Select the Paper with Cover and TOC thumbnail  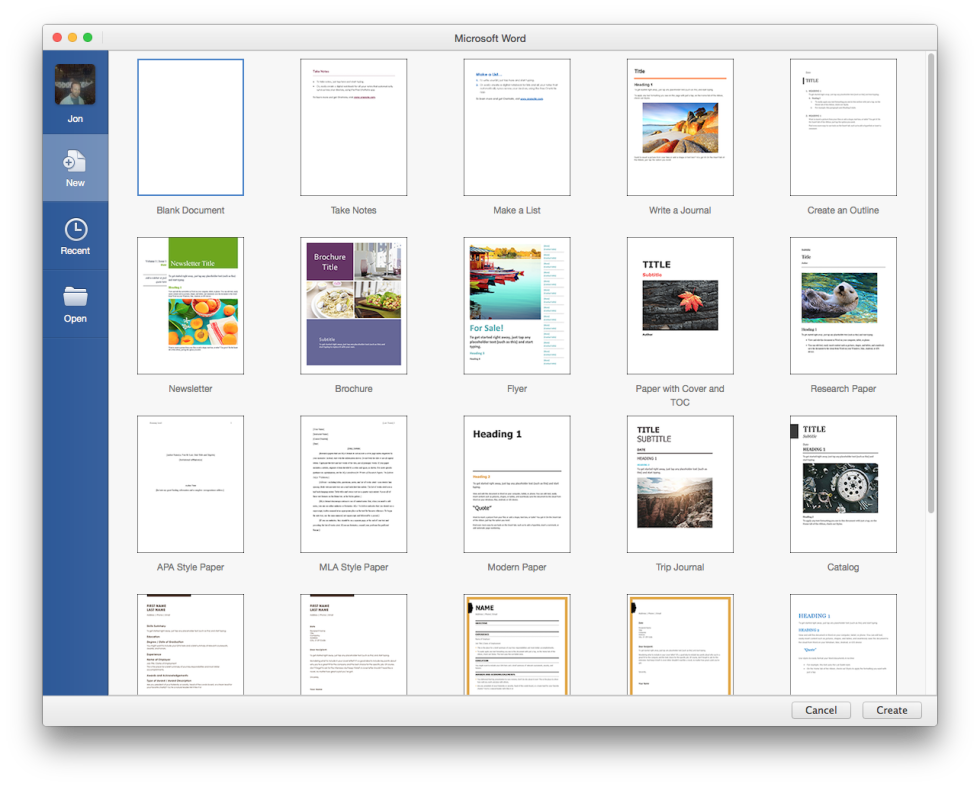[x=680, y=306]
